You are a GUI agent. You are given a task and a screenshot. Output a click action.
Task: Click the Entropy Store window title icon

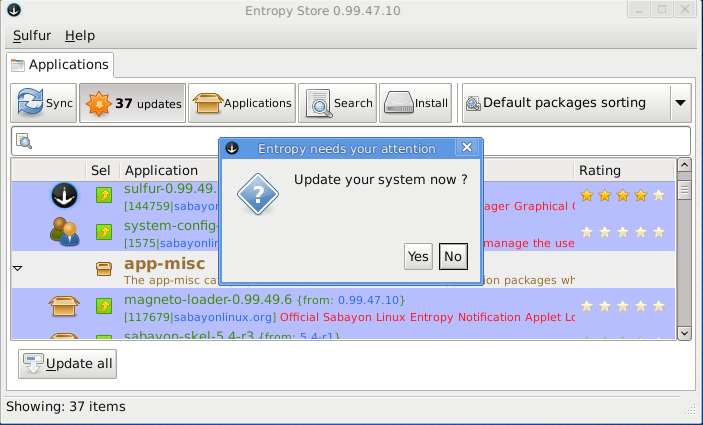[14, 10]
